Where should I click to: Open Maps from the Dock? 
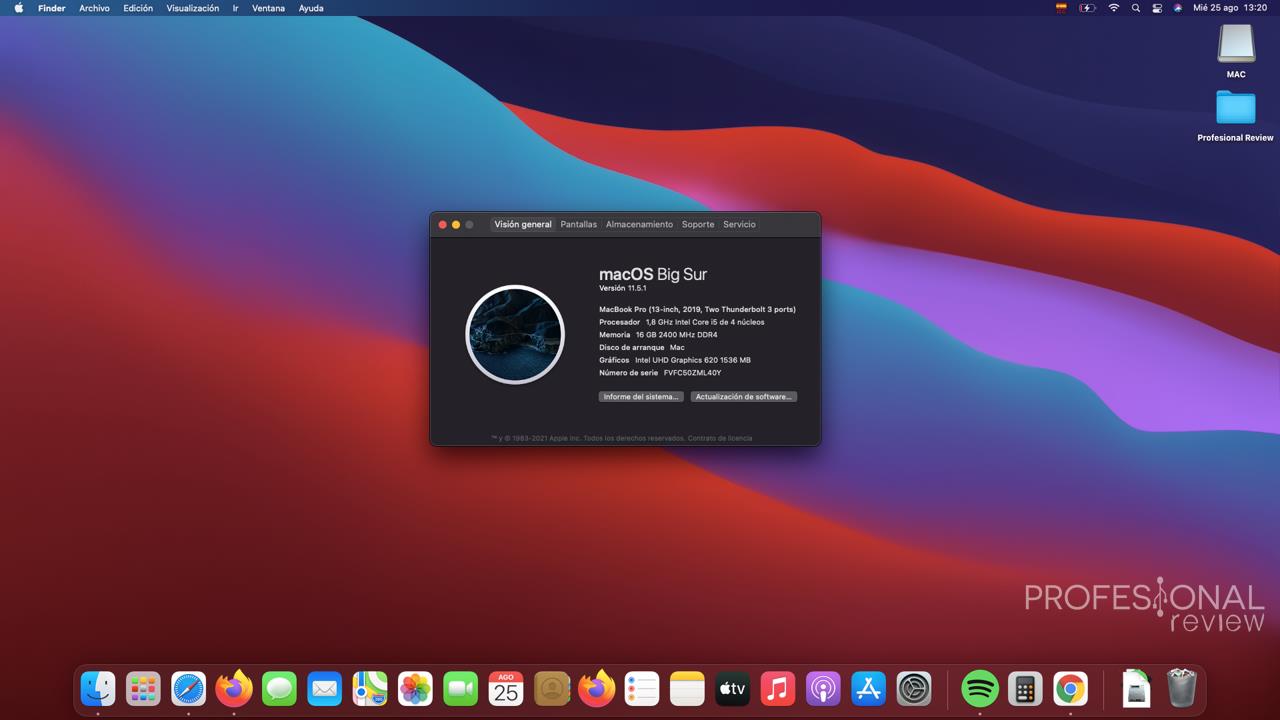pos(370,688)
